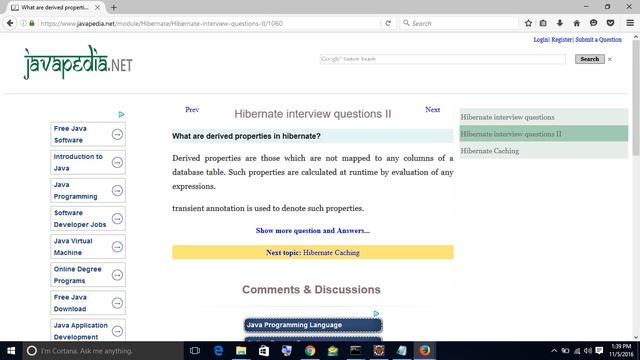Open the smiley chat icon in toolbar
Image resolution: width=640 pixels, height=360 pixels.
[593, 23]
